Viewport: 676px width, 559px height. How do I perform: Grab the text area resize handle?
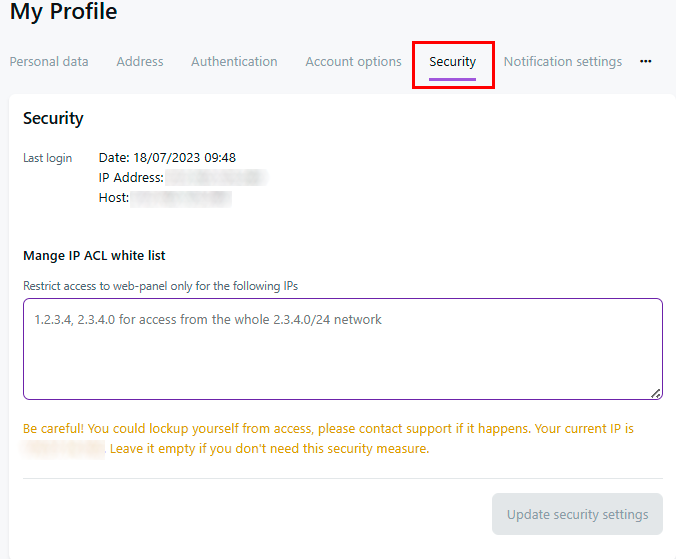pyautogui.click(x=656, y=393)
